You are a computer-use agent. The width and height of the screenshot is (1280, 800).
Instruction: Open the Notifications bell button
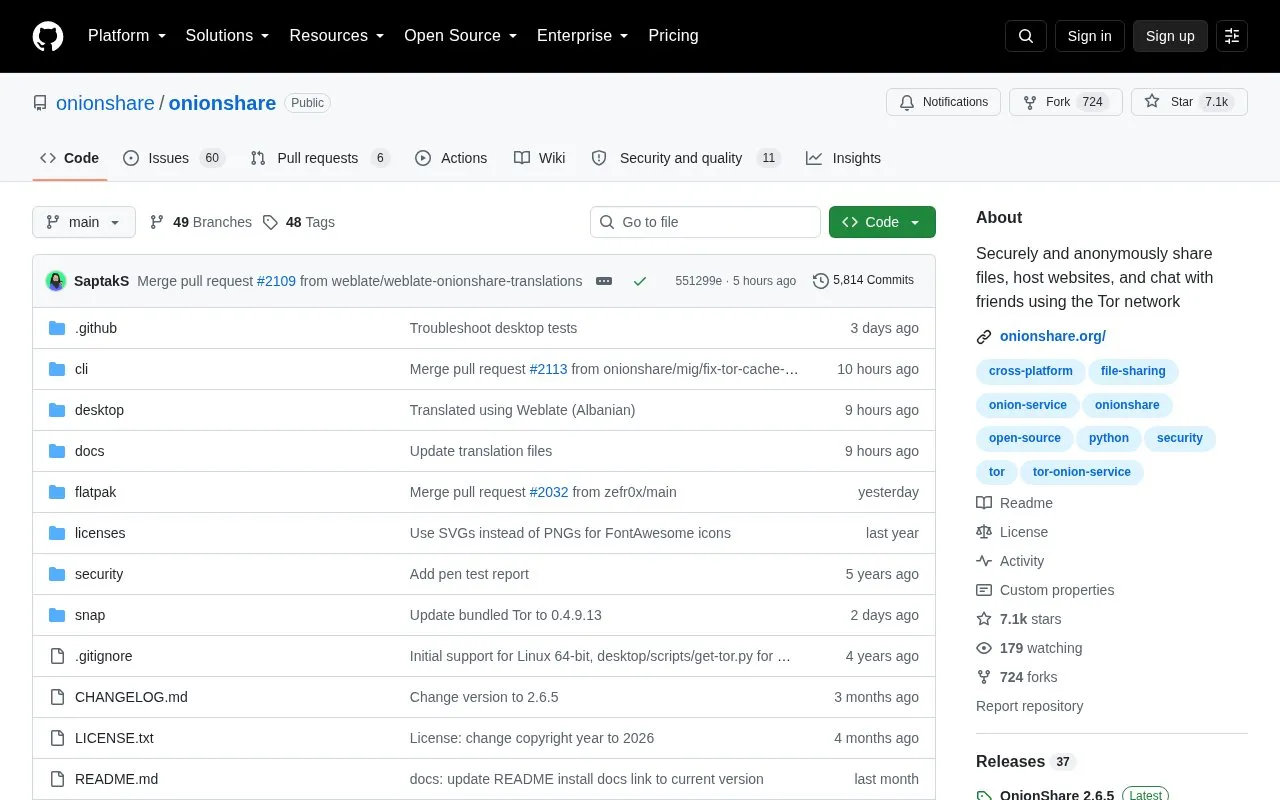tap(943, 102)
